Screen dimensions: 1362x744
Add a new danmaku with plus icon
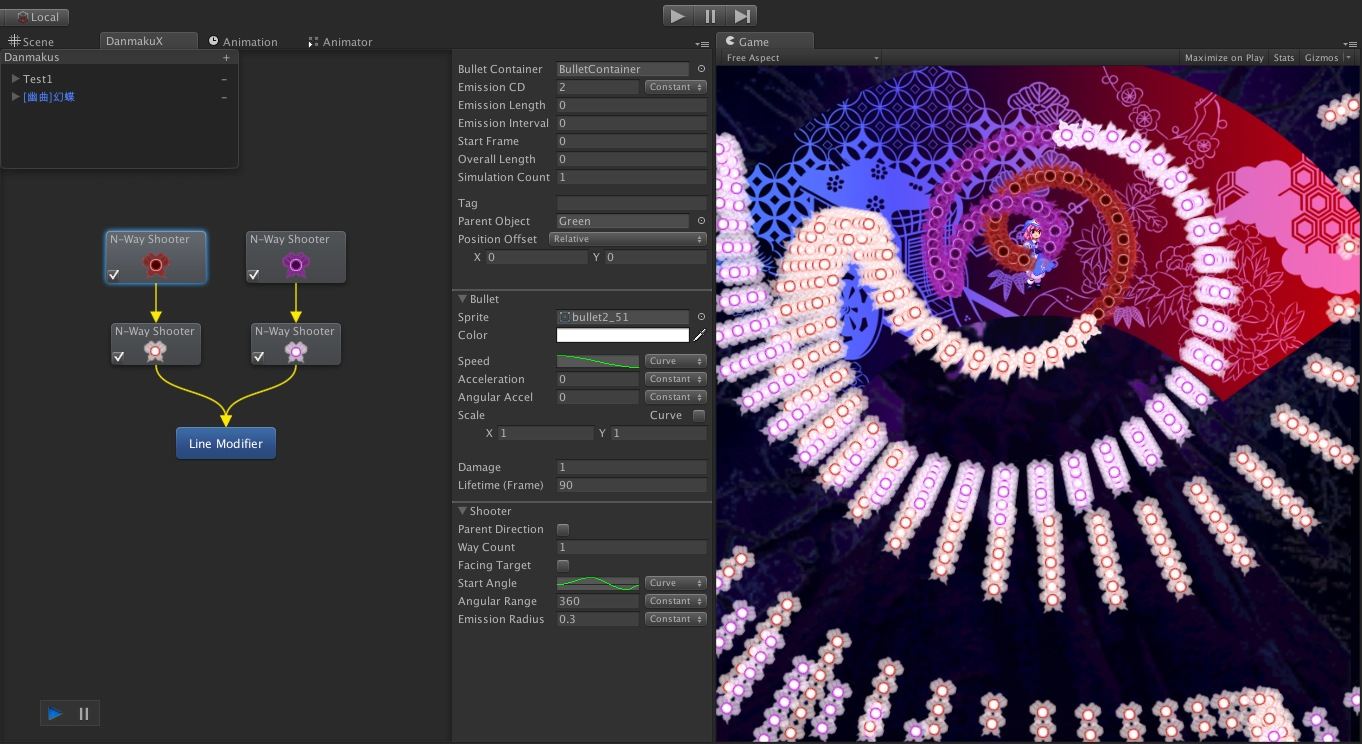(x=226, y=58)
